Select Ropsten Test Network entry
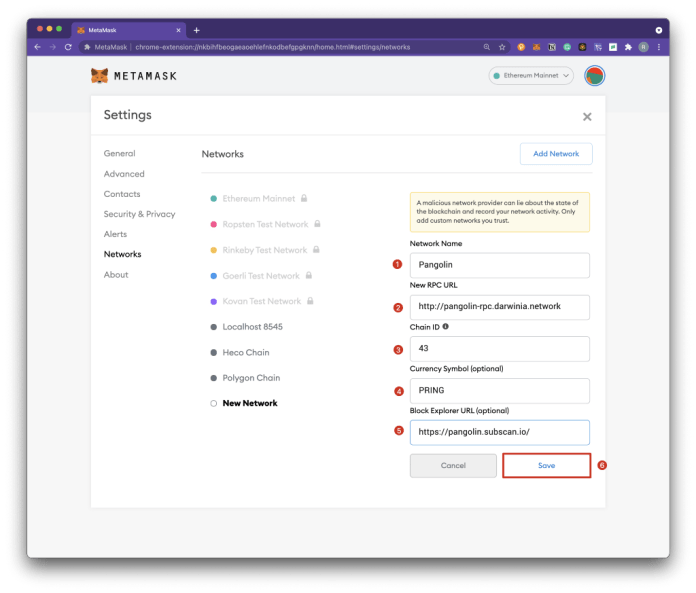Screen dimensions: 696x593 [x=265, y=224]
